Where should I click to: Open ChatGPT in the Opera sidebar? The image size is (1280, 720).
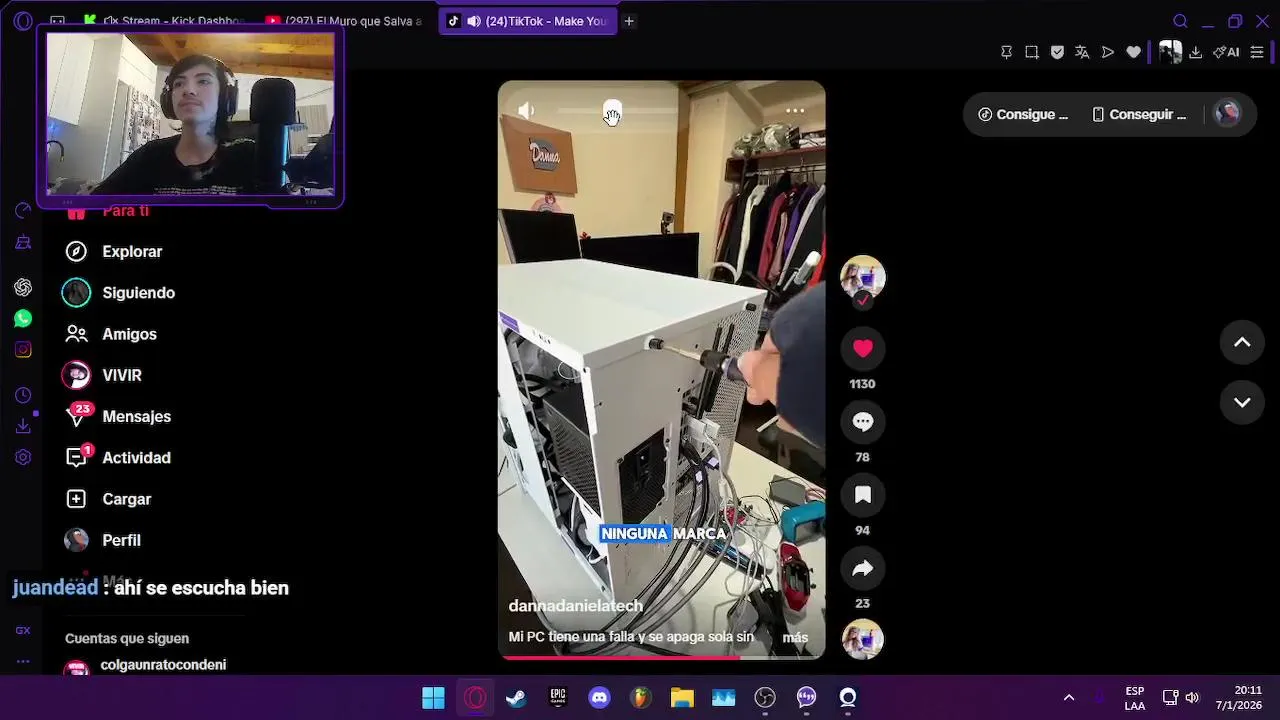(23, 288)
